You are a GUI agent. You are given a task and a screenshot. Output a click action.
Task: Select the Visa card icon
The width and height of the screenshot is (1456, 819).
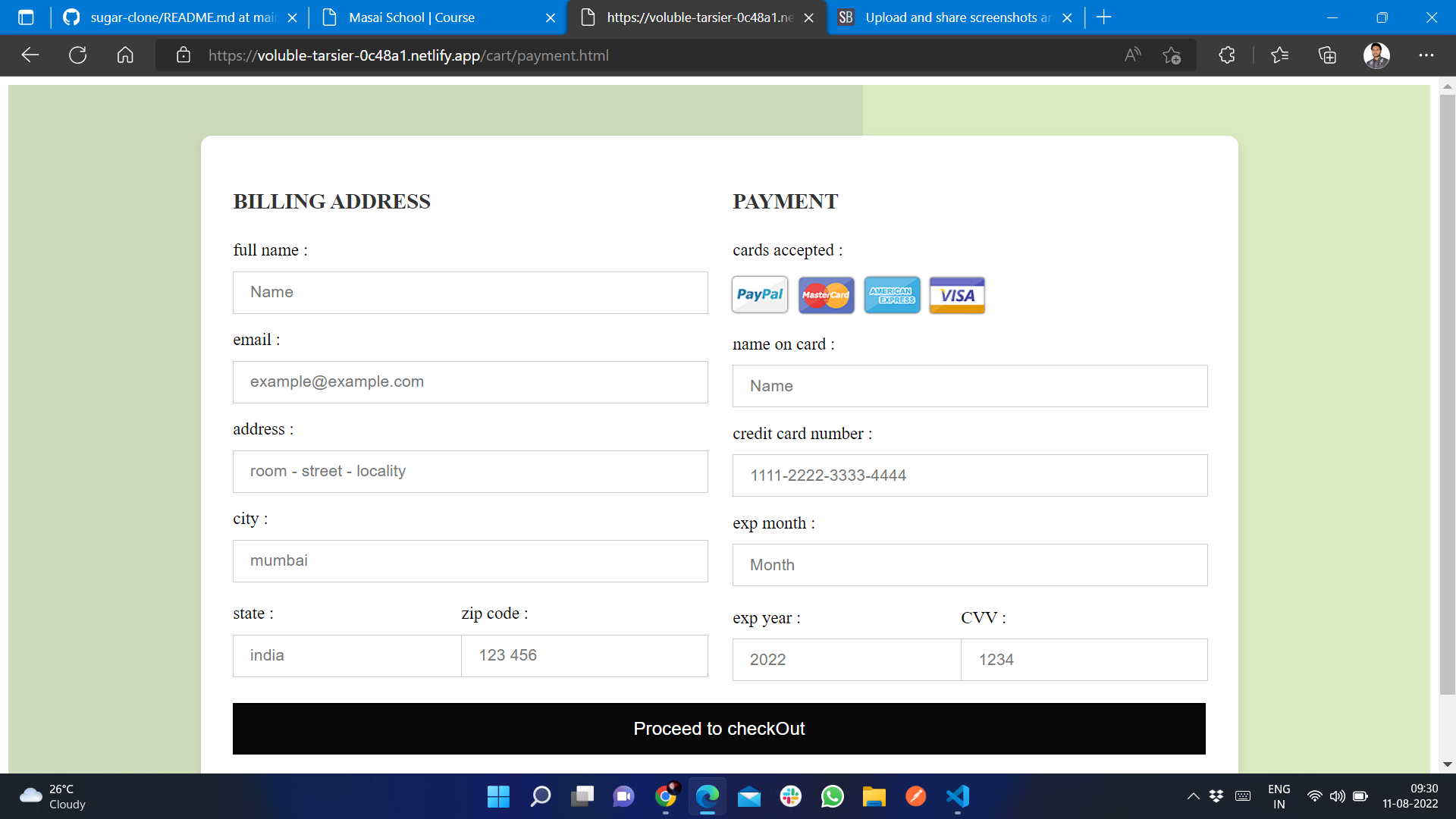956,295
